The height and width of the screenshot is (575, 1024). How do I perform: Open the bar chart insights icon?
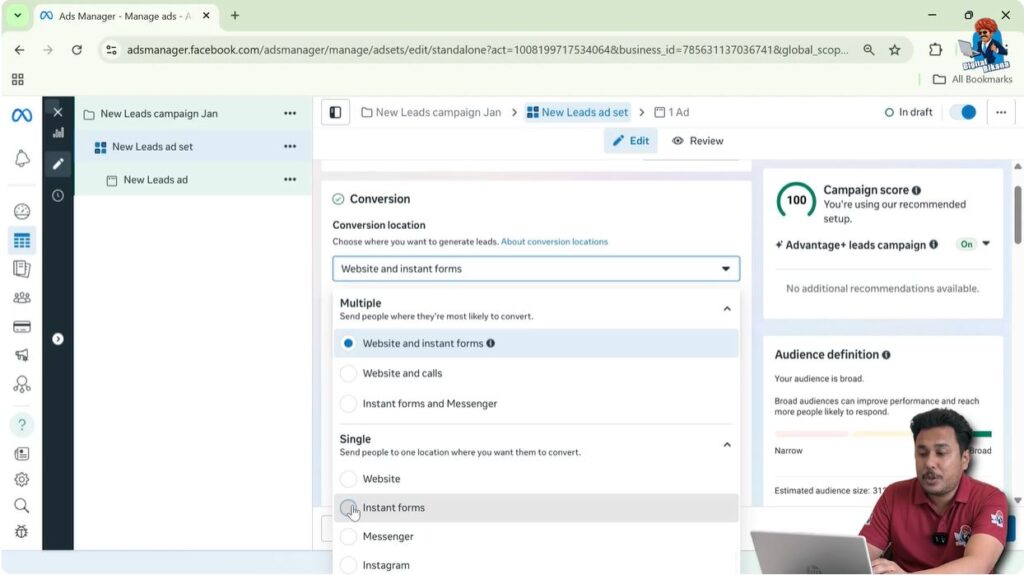[x=58, y=133]
